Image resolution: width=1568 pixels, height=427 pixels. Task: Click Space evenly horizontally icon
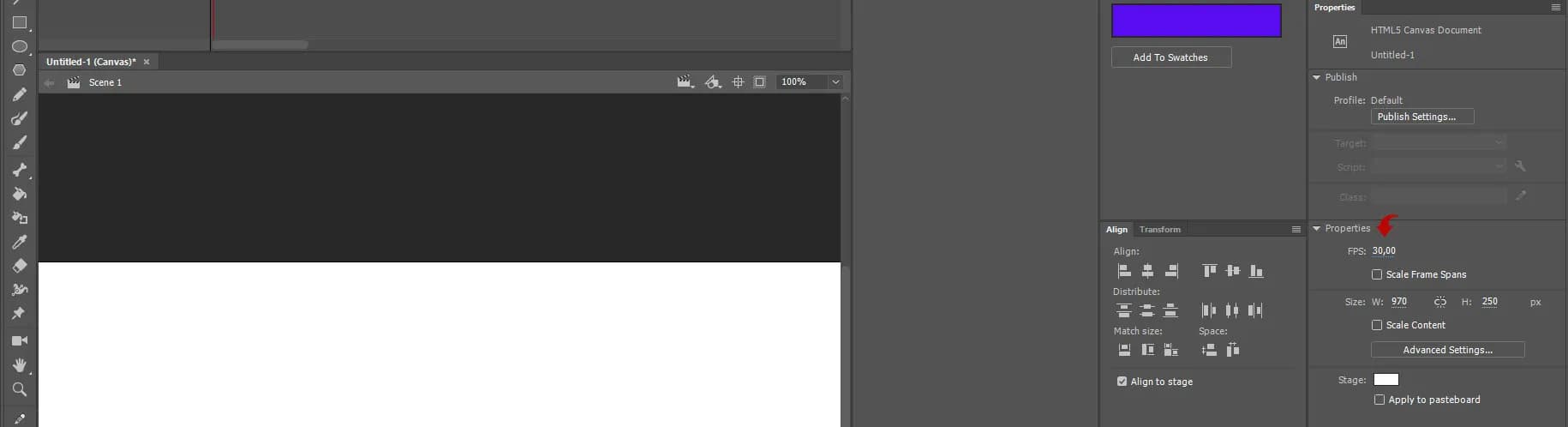(1233, 350)
